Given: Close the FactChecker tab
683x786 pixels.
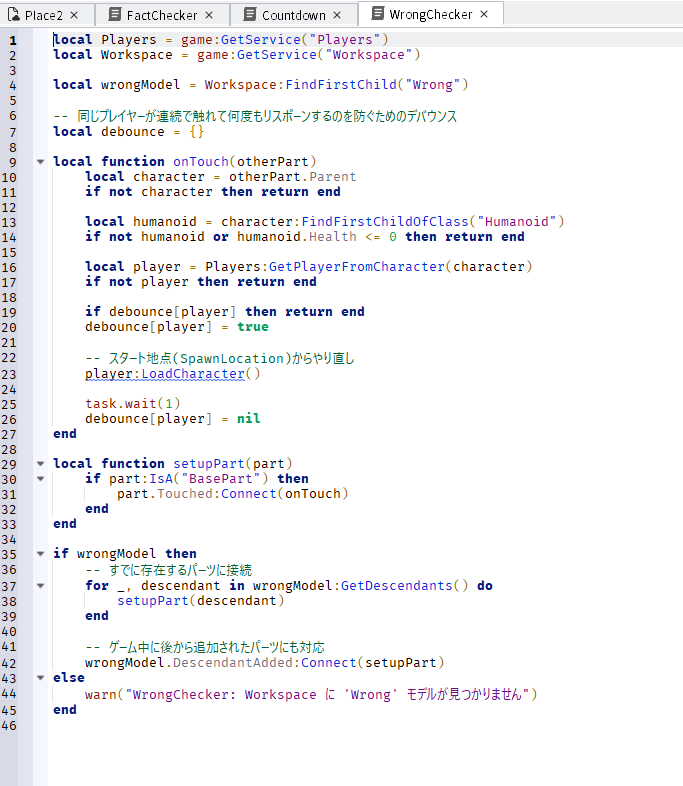Looking at the screenshot, I should pyautogui.click(x=209, y=15).
